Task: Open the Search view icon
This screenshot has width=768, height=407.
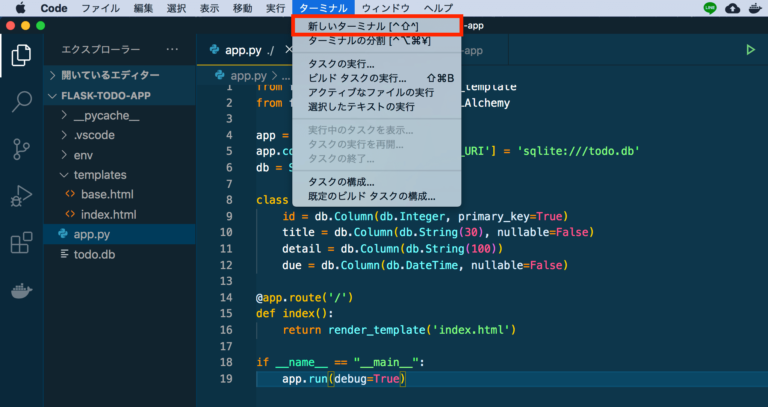Action: [21, 101]
